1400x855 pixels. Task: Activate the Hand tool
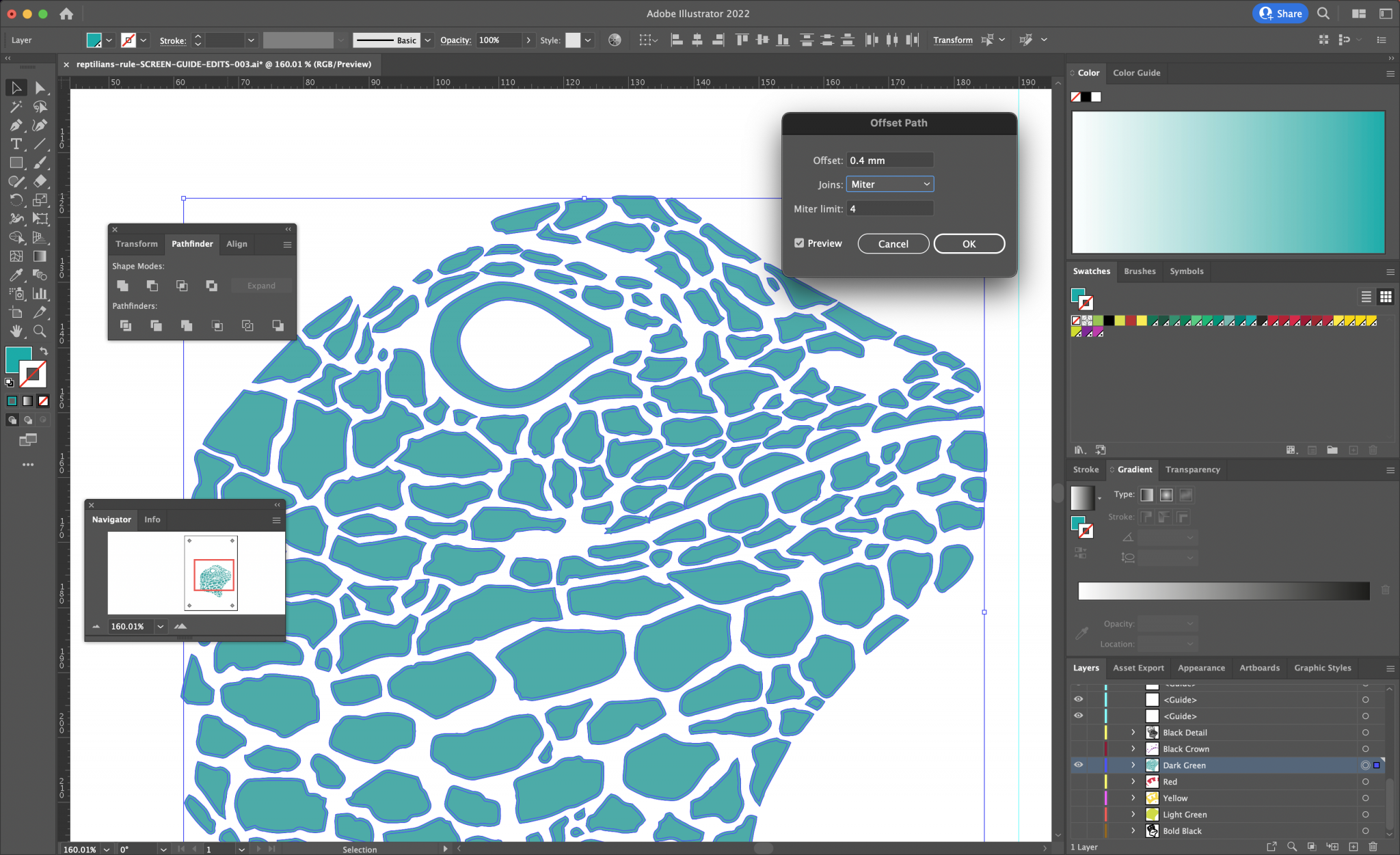(16, 331)
